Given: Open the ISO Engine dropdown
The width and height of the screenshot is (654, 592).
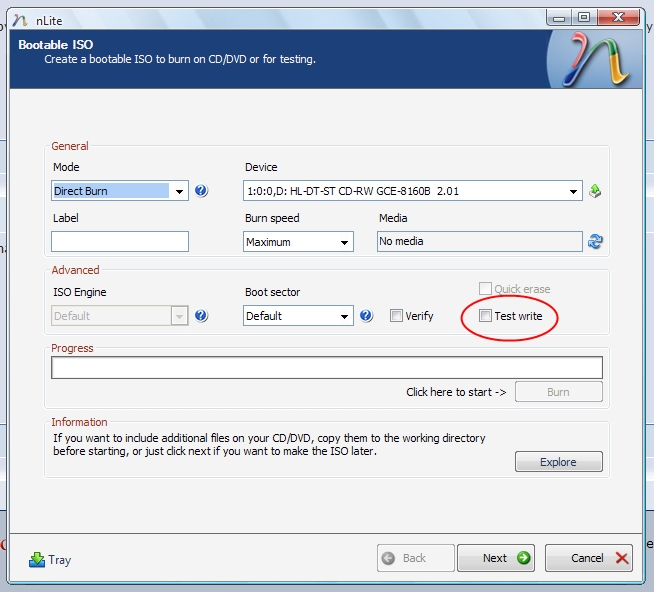Looking at the screenshot, I should tap(120, 315).
